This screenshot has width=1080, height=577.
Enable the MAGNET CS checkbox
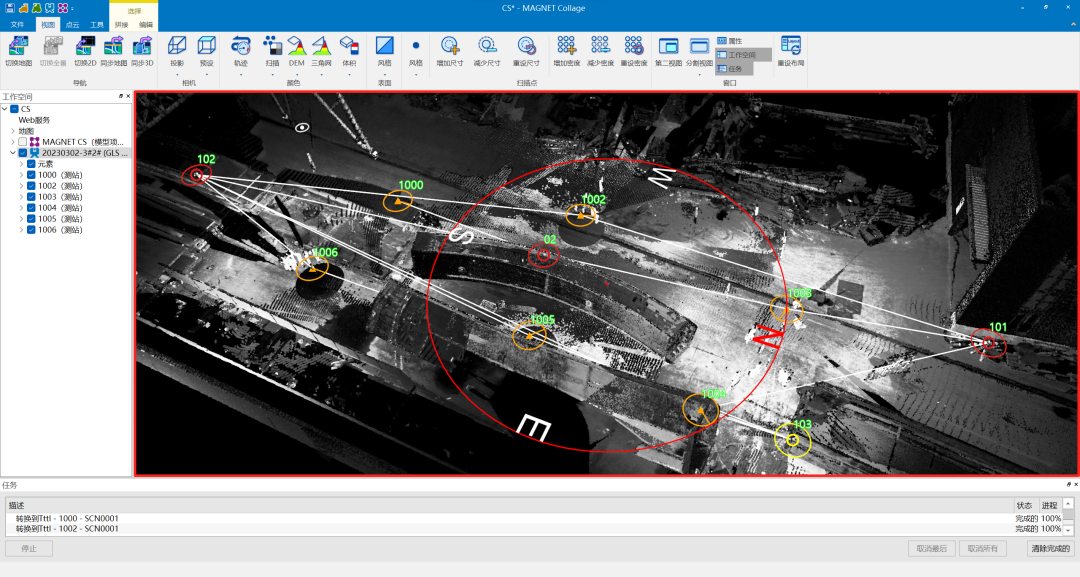23,142
